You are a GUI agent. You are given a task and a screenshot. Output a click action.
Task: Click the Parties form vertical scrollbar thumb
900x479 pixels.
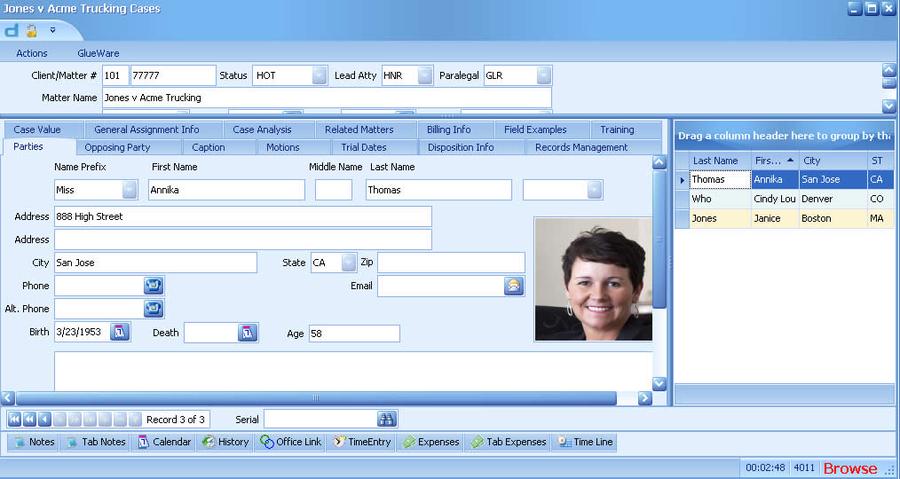pos(659,239)
